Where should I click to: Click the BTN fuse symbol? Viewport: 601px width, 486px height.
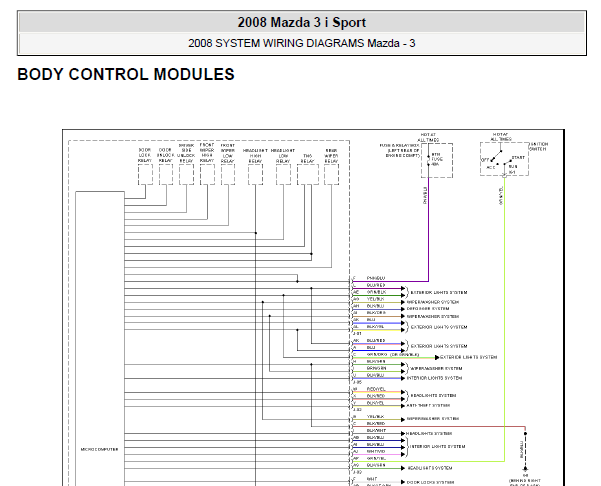[x=429, y=160]
